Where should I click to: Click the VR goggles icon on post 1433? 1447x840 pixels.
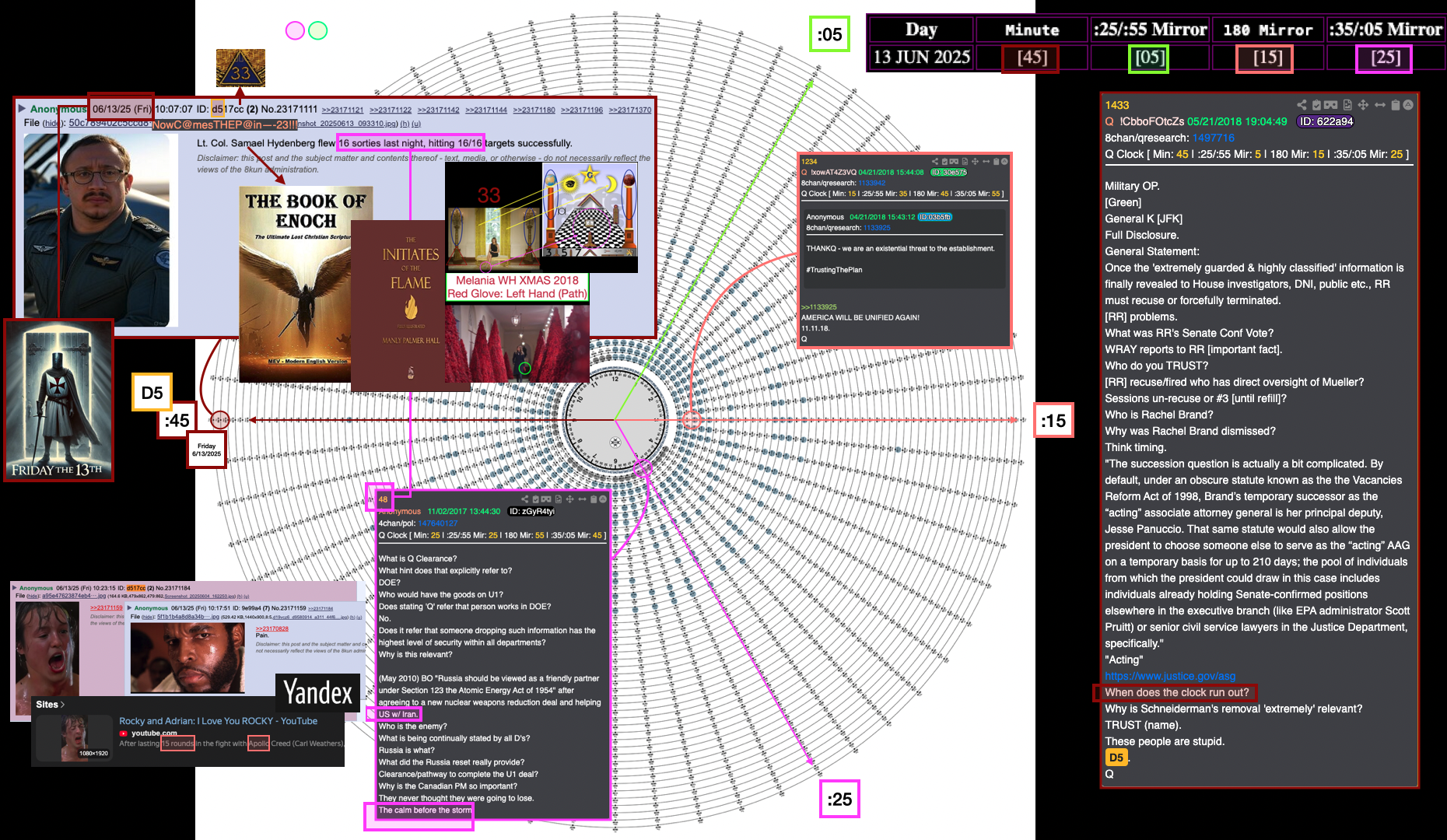pos(1330,105)
